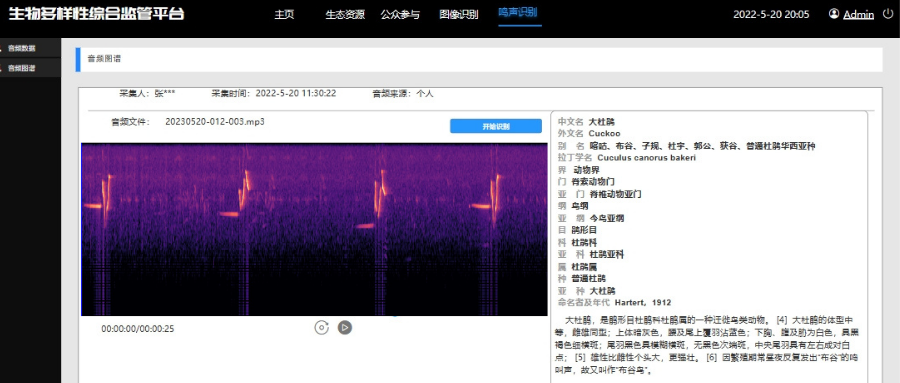Click the foreign name Cuckoo
900x383 pixels.
[x=604, y=134]
